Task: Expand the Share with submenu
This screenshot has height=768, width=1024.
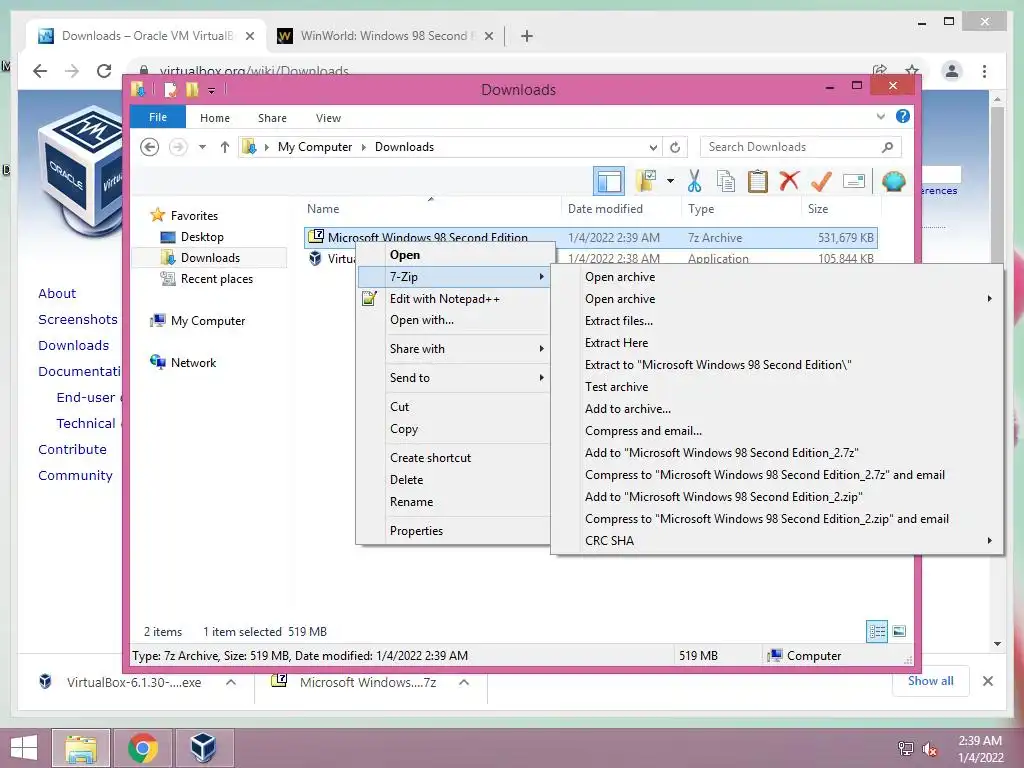Action: pos(455,349)
